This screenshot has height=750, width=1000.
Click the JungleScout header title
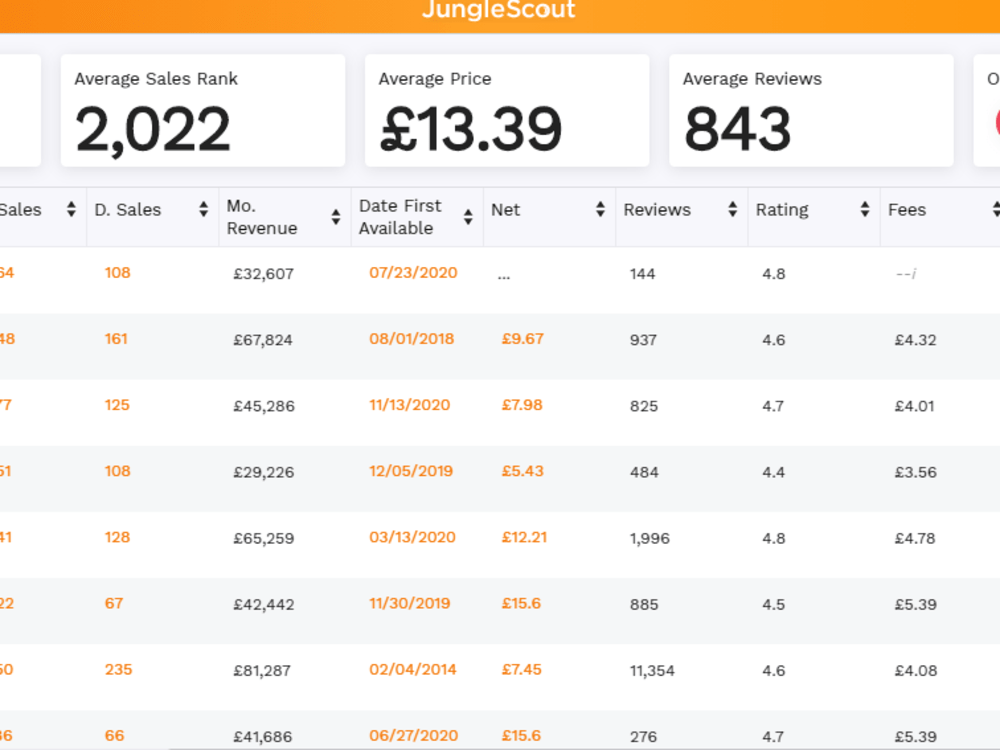pyautogui.click(x=499, y=10)
